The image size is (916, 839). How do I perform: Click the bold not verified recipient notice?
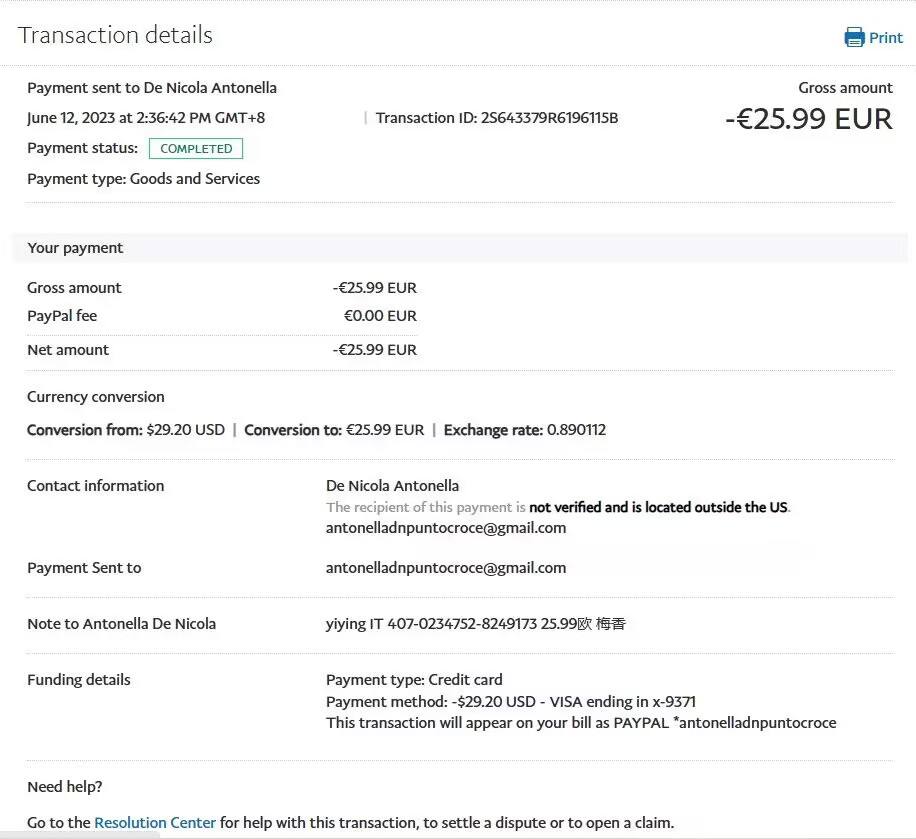tap(658, 507)
